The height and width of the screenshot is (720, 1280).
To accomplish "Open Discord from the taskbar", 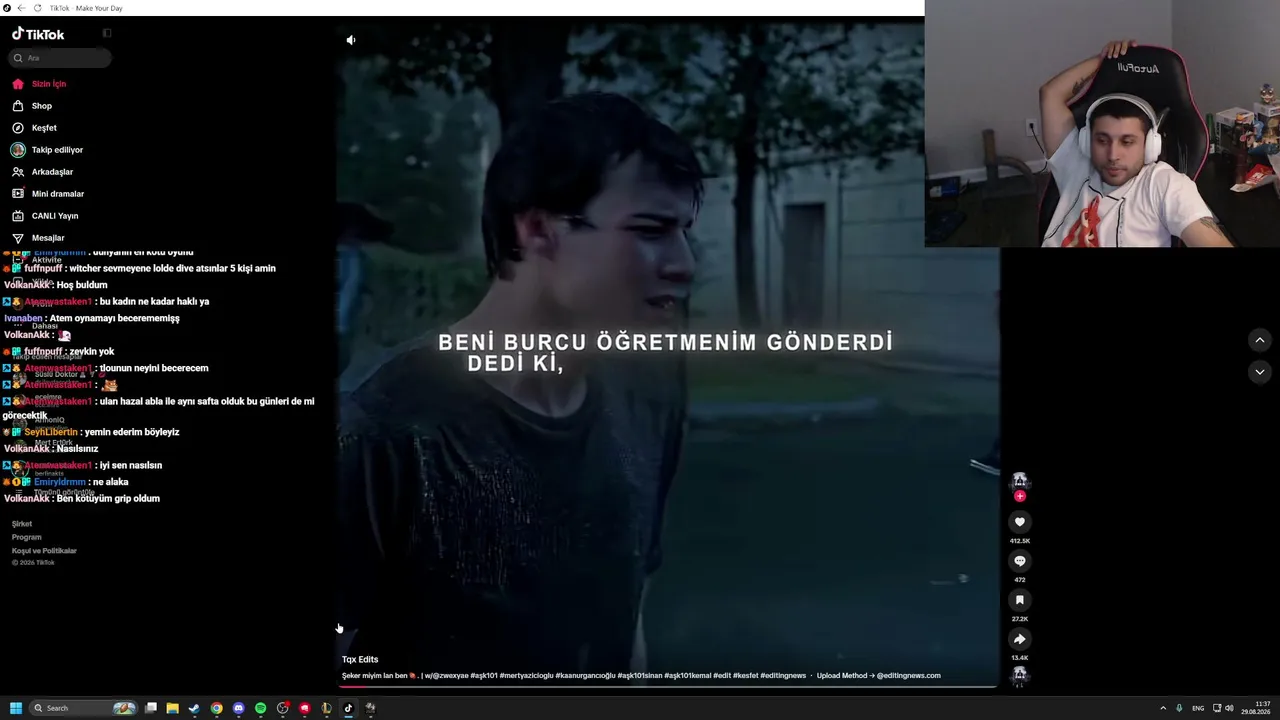I will [x=238, y=708].
